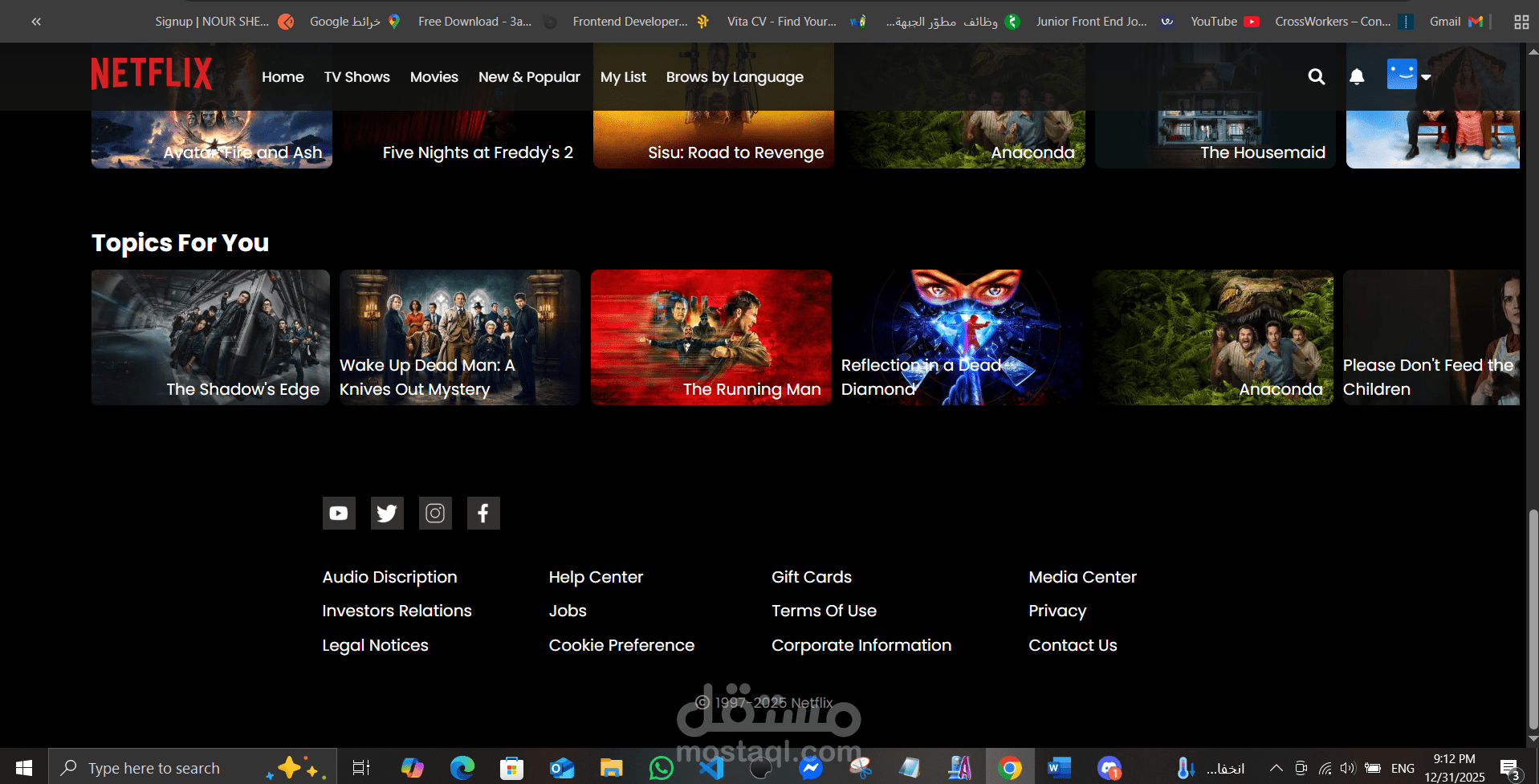
Task: Open WhatsApp in the taskbar
Action: coord(661,768)
